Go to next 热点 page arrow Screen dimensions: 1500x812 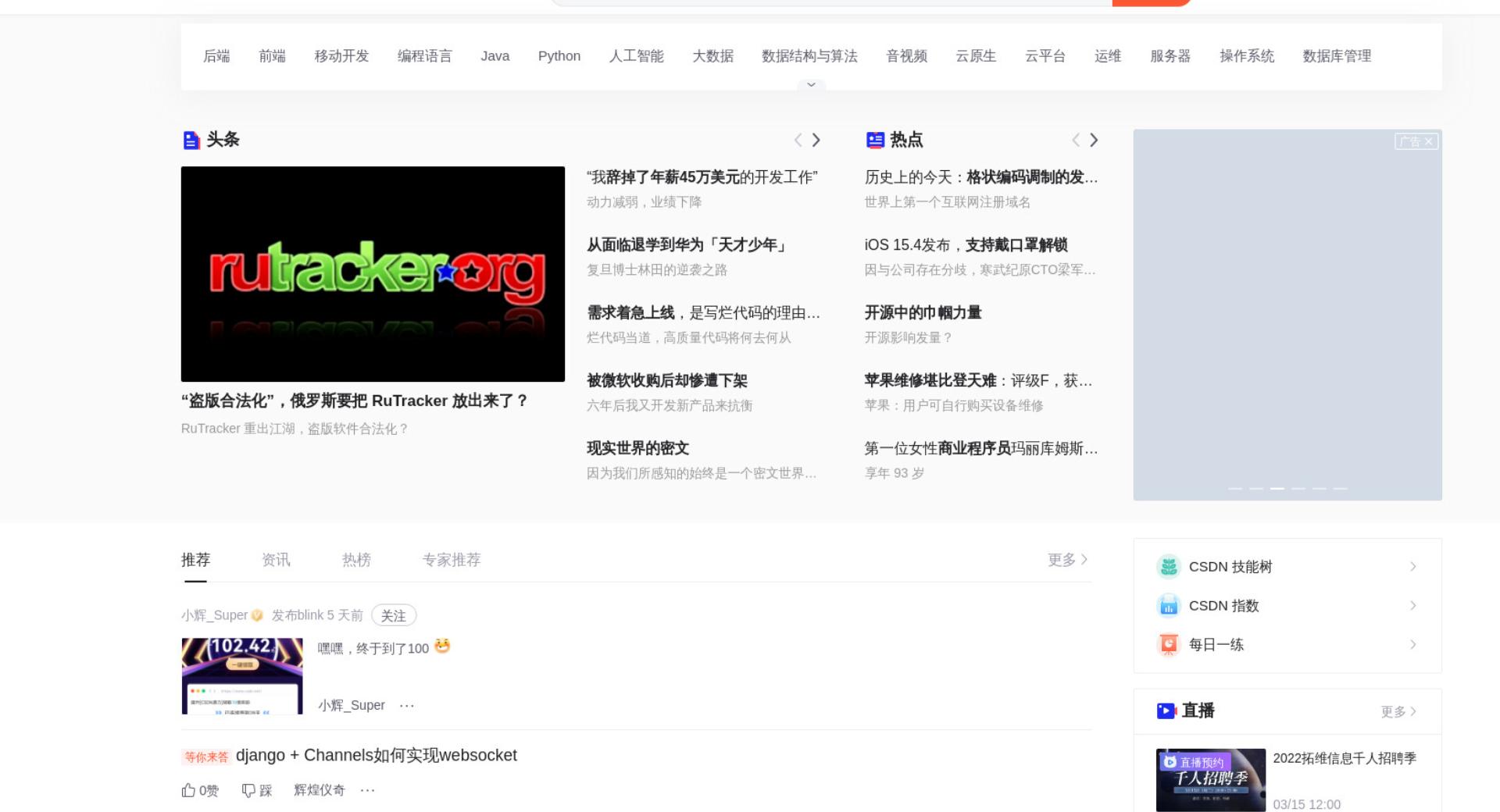[1095, 140]
